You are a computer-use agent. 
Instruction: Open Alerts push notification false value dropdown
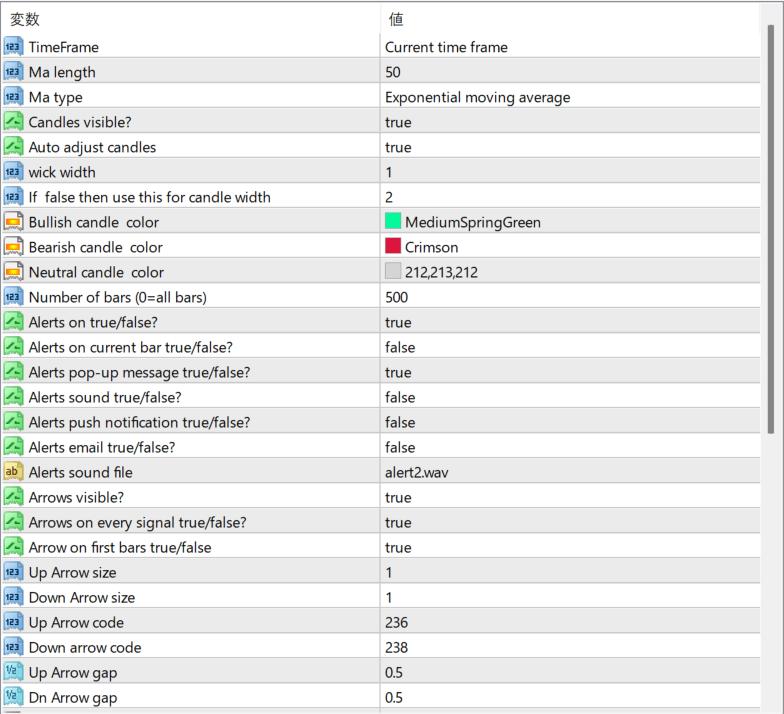400,422
